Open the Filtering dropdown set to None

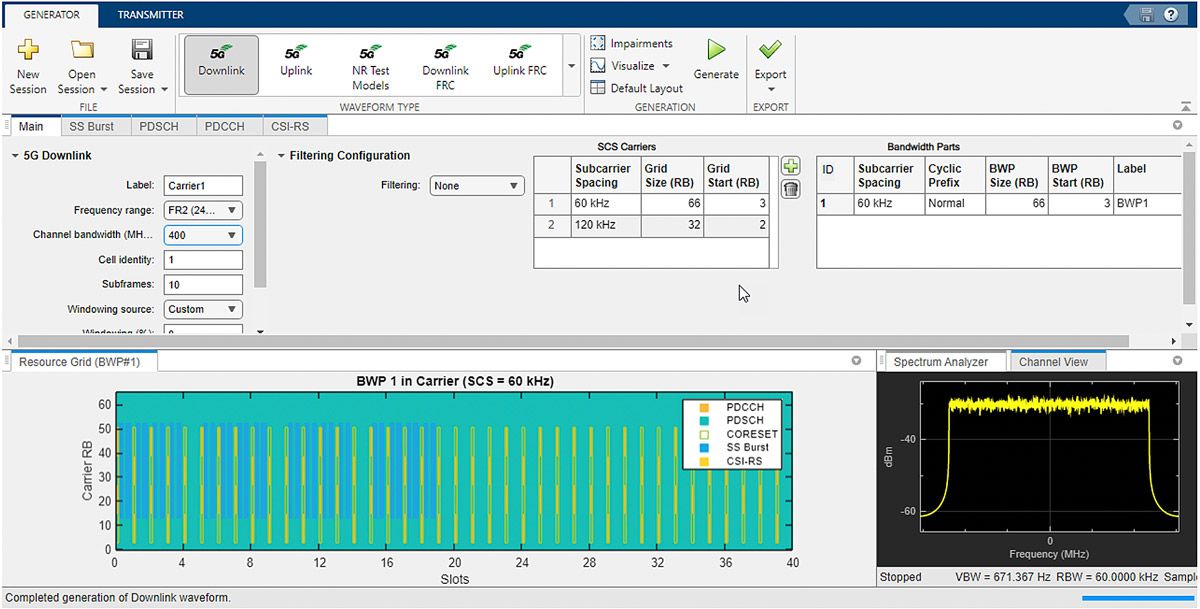tap(477, 185)
